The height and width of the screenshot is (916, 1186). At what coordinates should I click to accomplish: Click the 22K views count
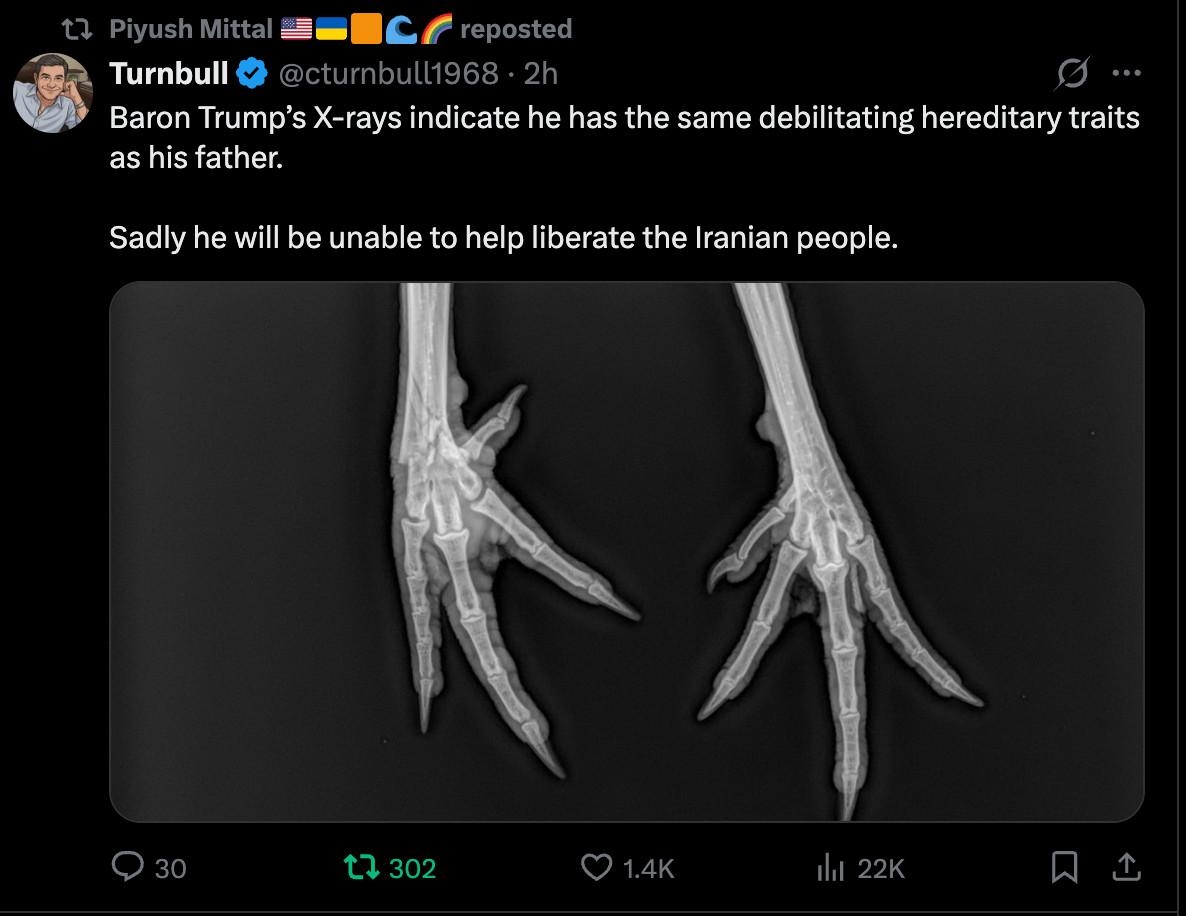pos(881,868)
